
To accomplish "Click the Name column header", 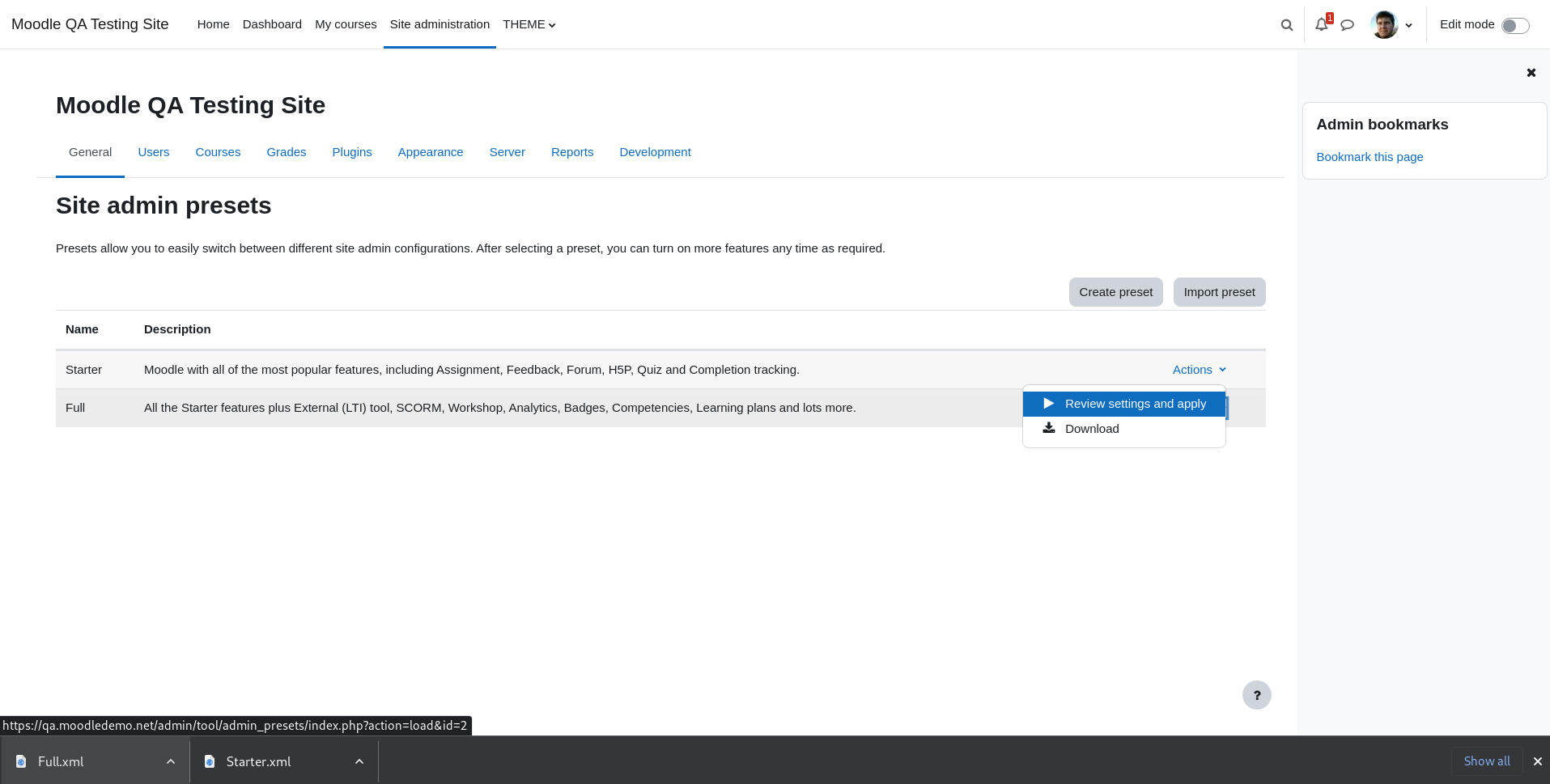I will [82, 329].
